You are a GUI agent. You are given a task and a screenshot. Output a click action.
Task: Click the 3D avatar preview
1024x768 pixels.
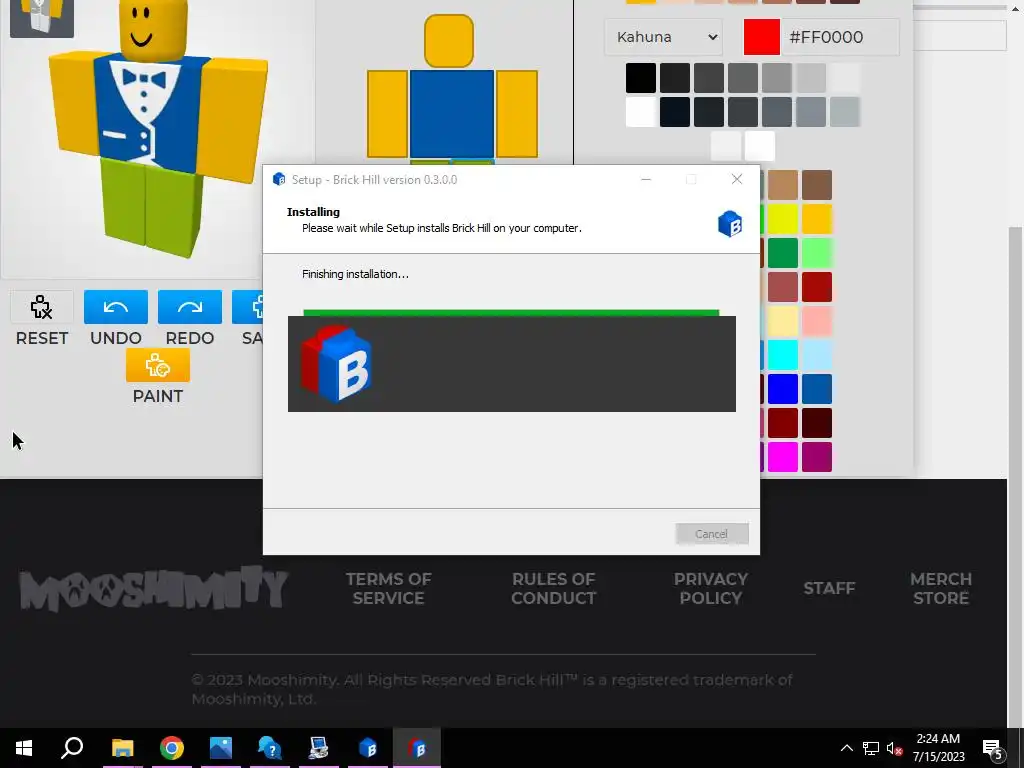(x=157, y=131)
